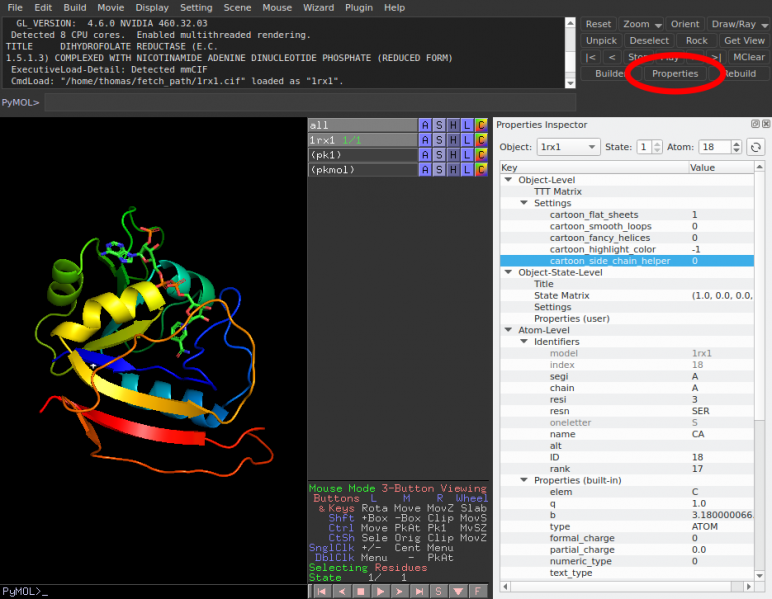
Task: Click the Show (S) button for all
Action: [x=440, y=125]
